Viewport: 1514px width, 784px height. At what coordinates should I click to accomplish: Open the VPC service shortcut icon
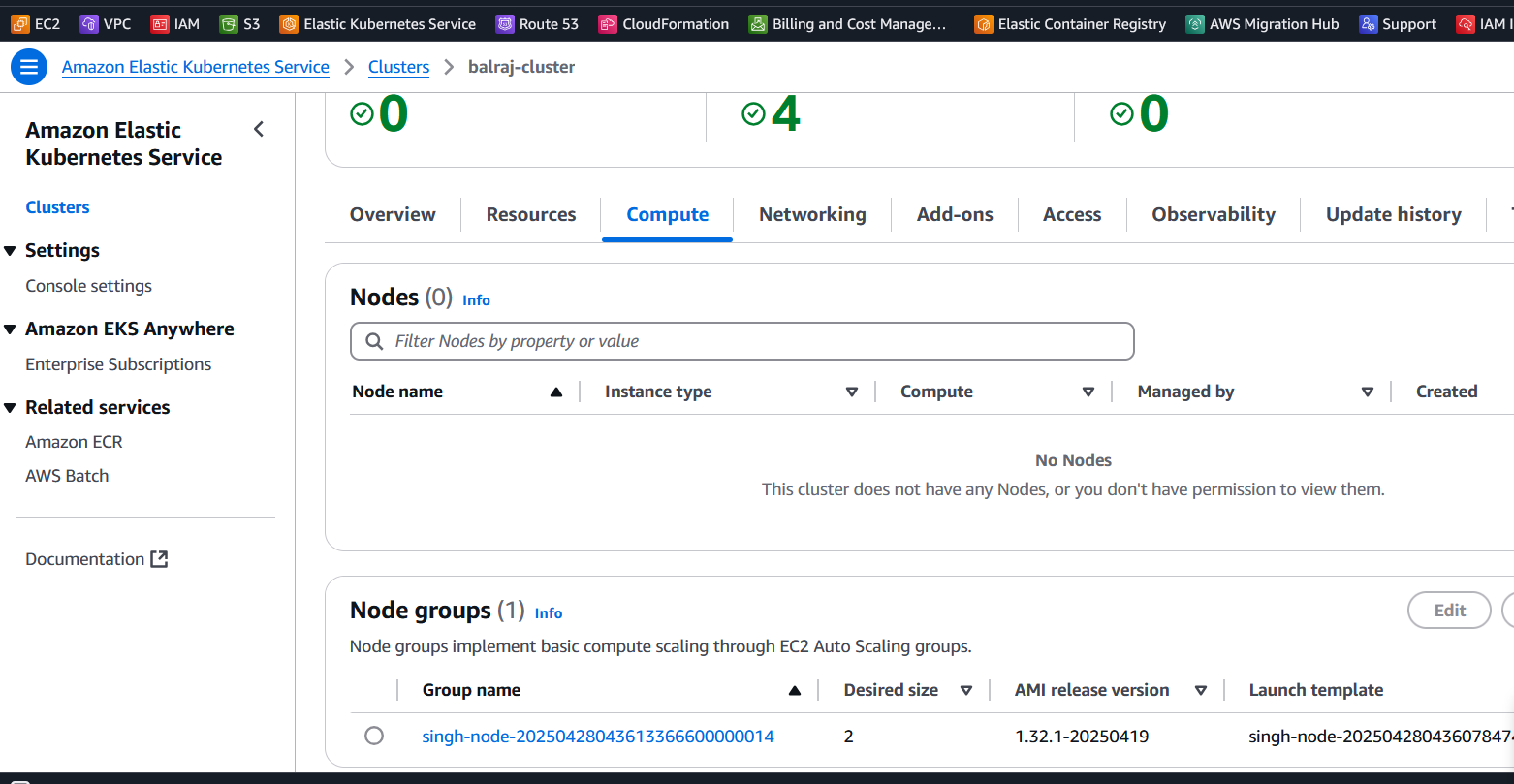(x=89, y=24)
